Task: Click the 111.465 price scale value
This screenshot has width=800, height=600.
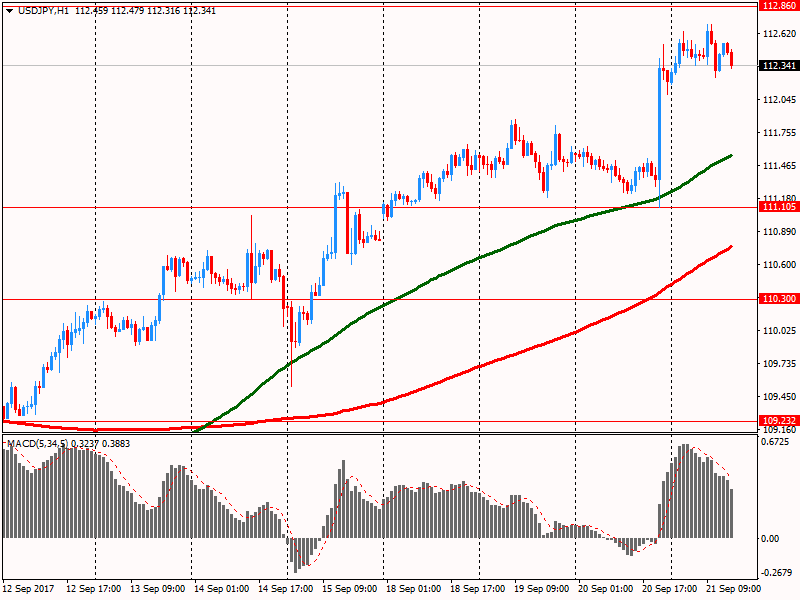Action: click(779, 165)
